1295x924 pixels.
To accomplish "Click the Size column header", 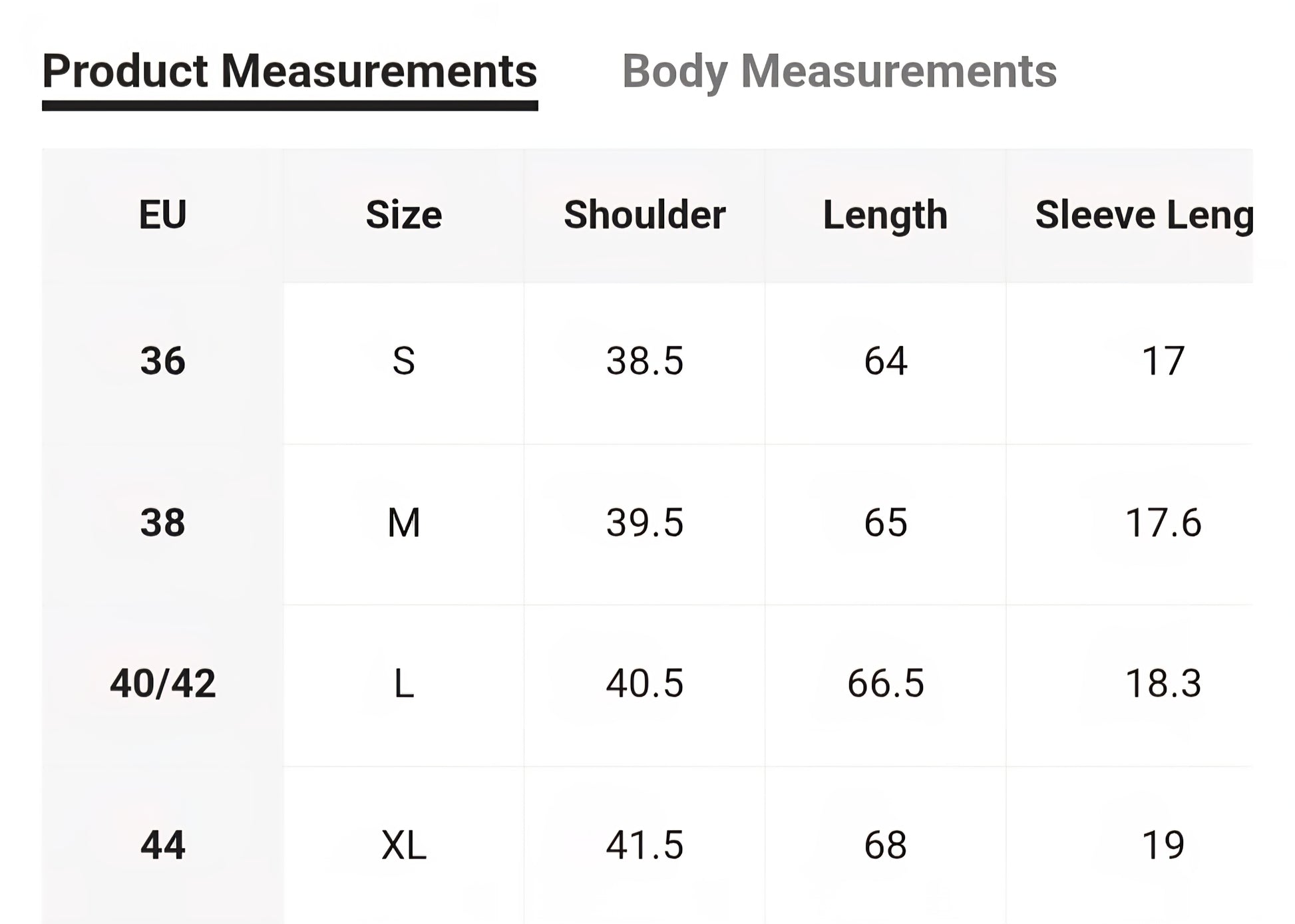I will pos(403,215).
